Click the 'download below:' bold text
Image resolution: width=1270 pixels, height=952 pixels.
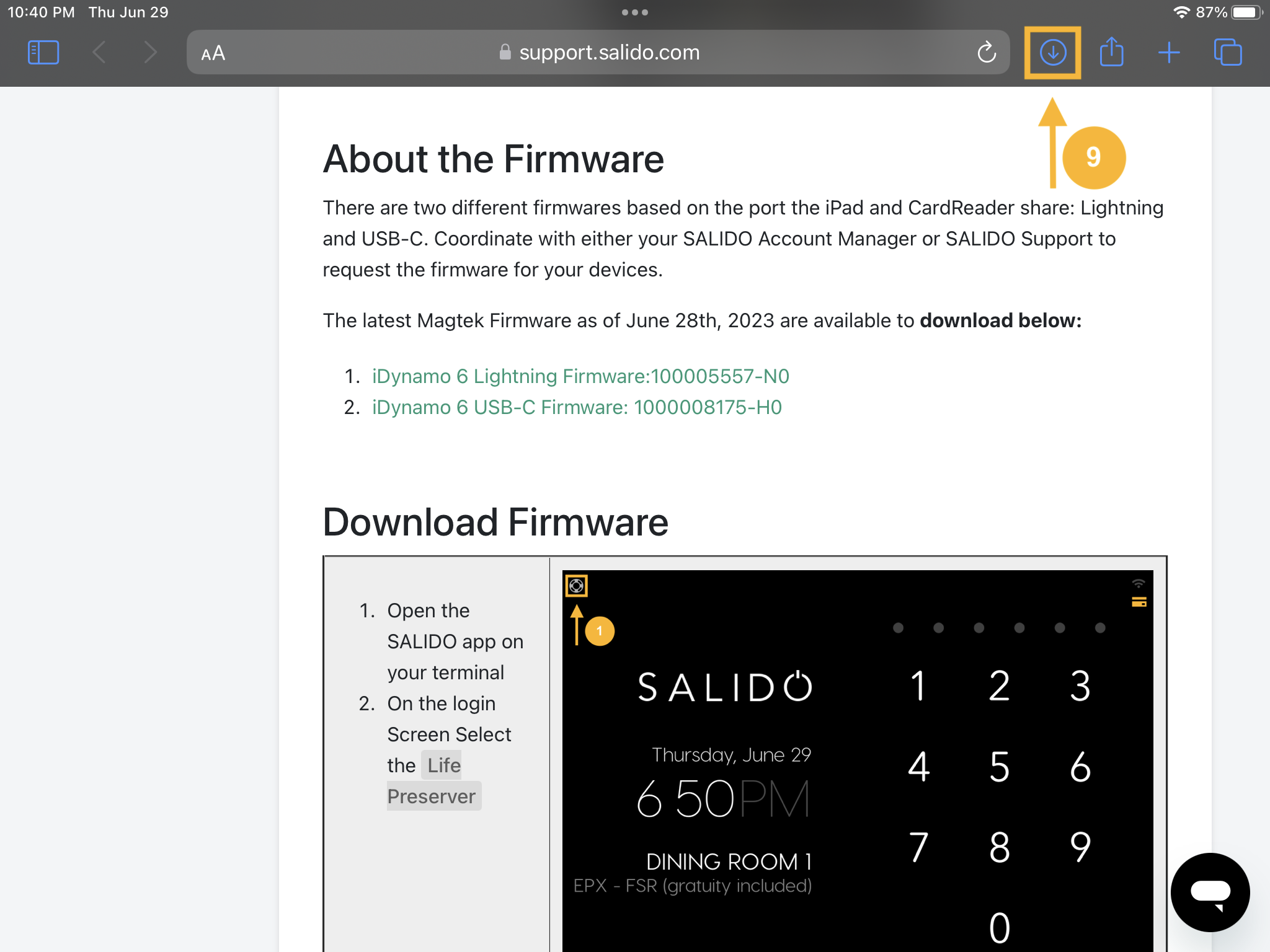pos(1000,320)
